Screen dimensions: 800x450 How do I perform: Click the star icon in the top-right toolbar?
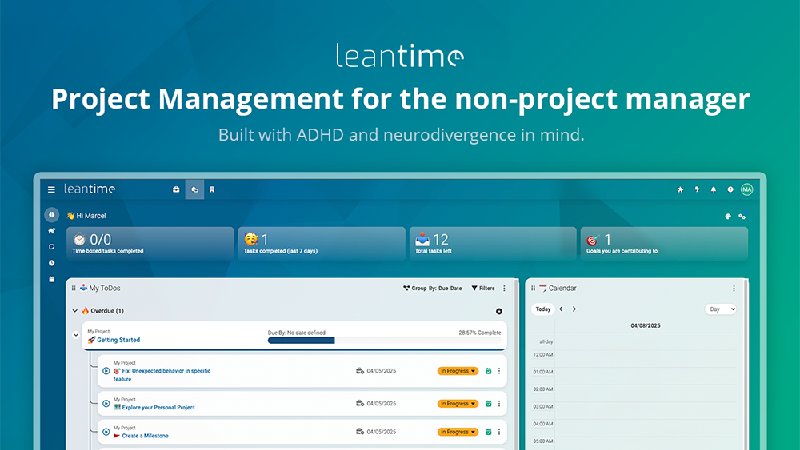coord(680,189)
